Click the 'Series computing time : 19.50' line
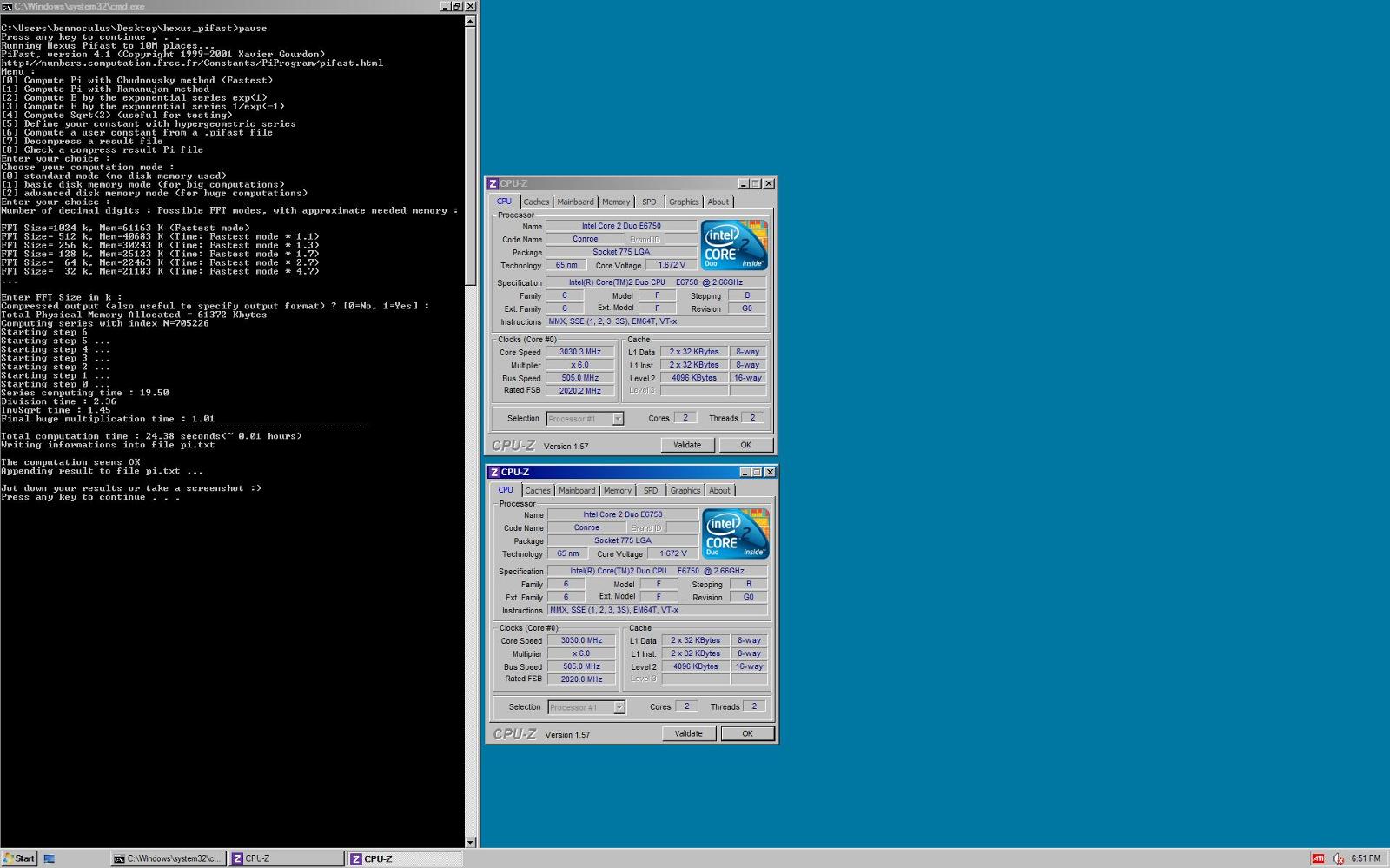This screenshot has width=1390, height=868. [x=85, y=393]
